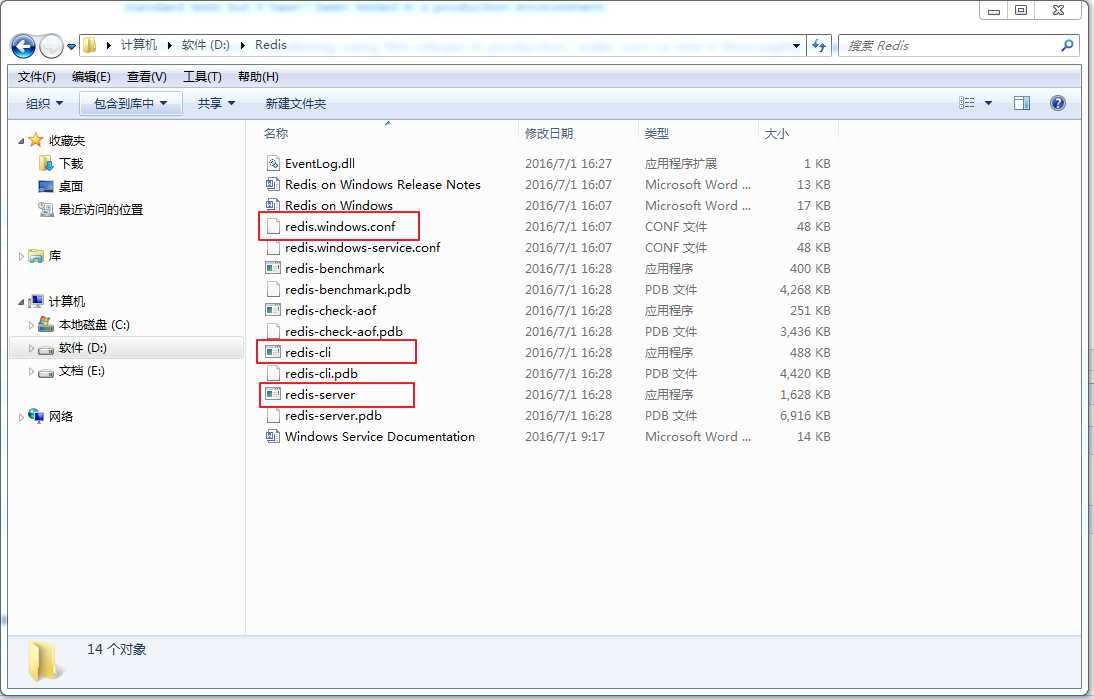The width and height of the screenshot is (1094, 699).
Task: Click the 应用程序扩展 type cell
Action: (680, 163)
